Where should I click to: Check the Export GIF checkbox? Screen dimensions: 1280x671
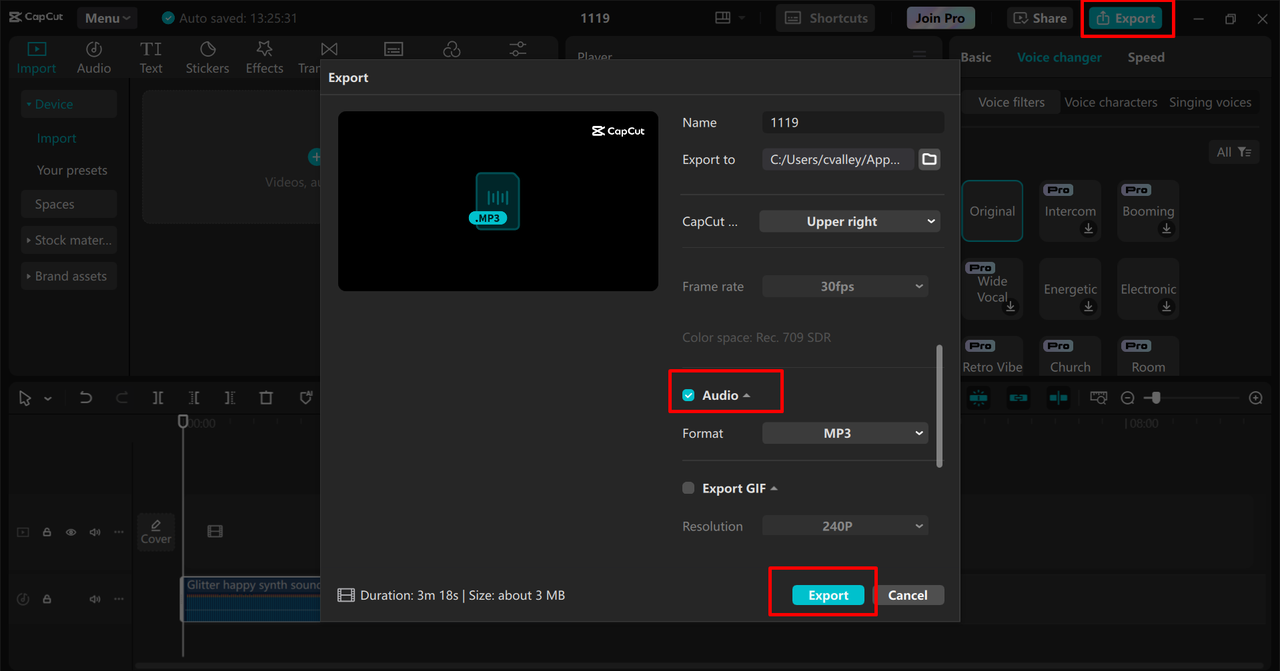click(x=688, y=489)
